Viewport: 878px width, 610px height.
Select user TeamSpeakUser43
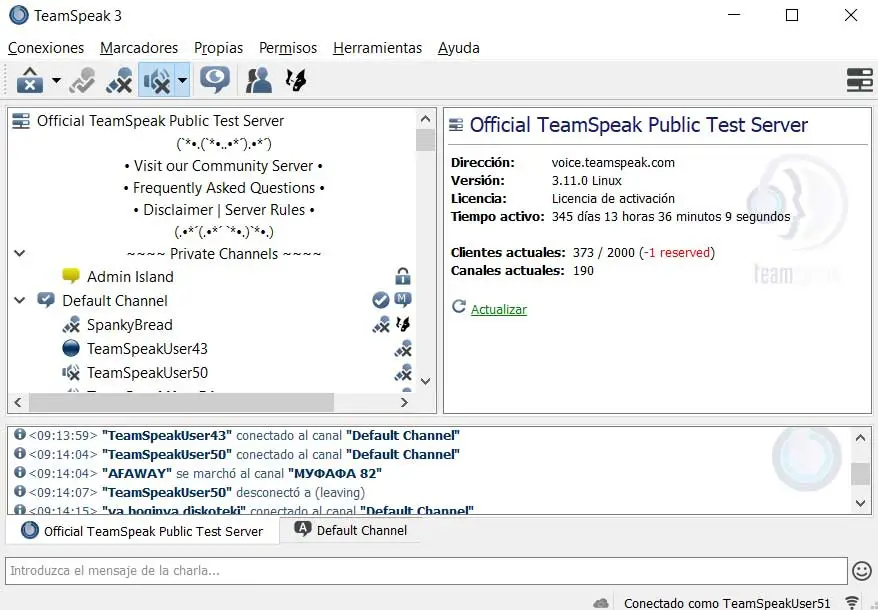147,349
